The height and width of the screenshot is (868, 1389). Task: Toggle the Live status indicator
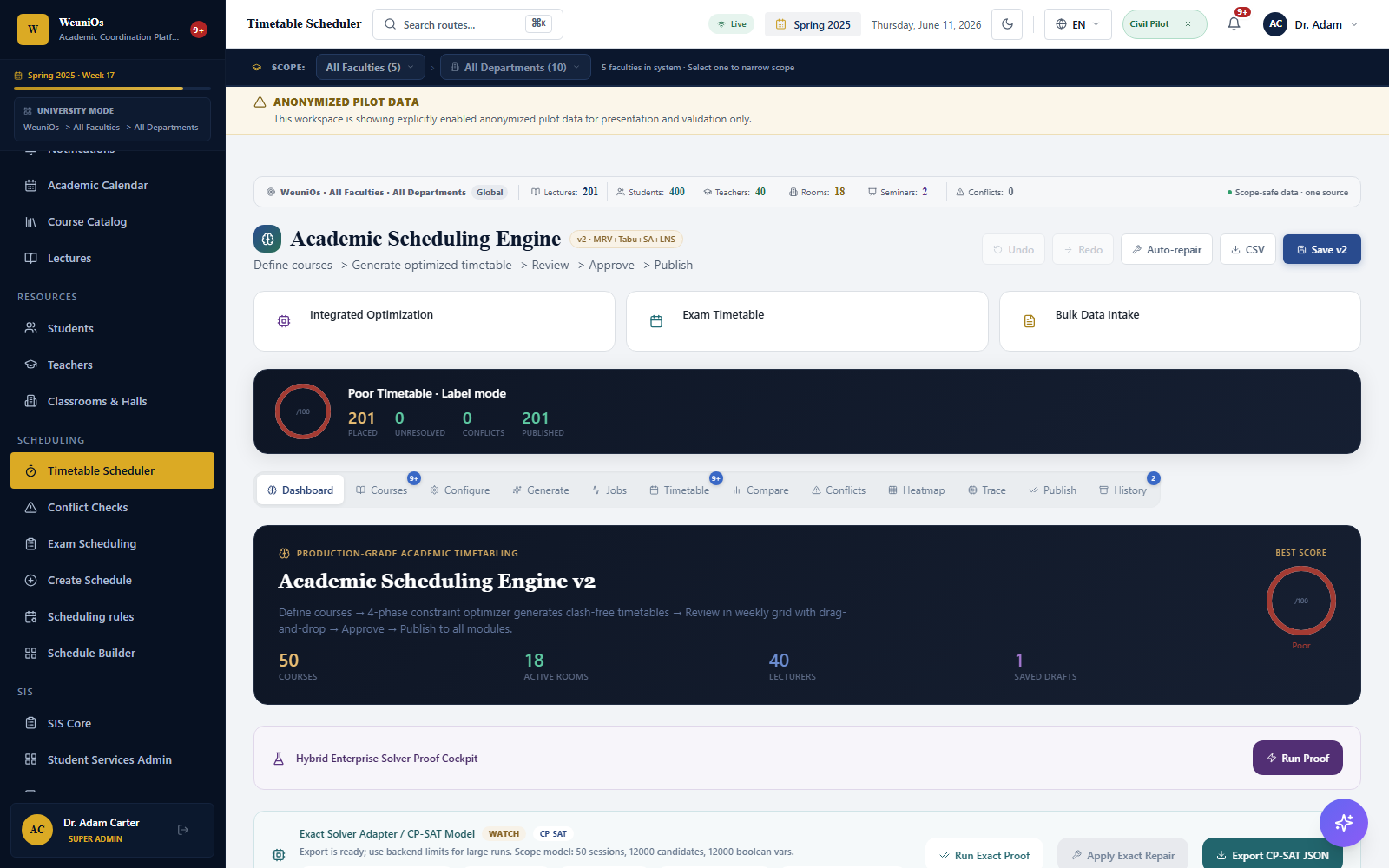[731, 24]
